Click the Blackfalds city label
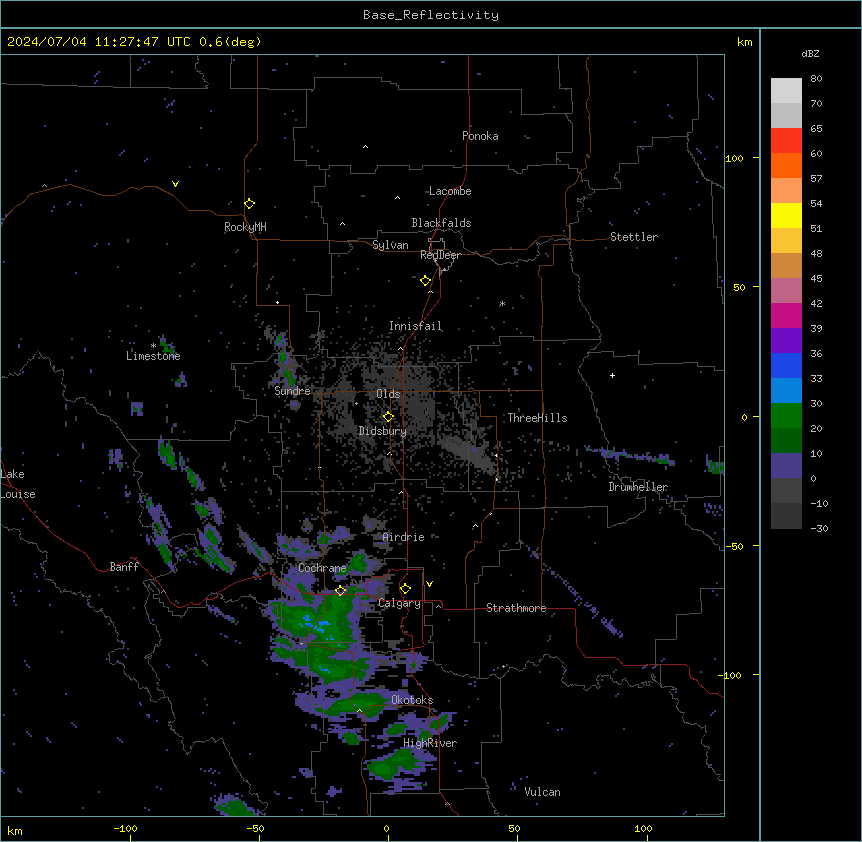862x842 pixels. tap(441, 223)
